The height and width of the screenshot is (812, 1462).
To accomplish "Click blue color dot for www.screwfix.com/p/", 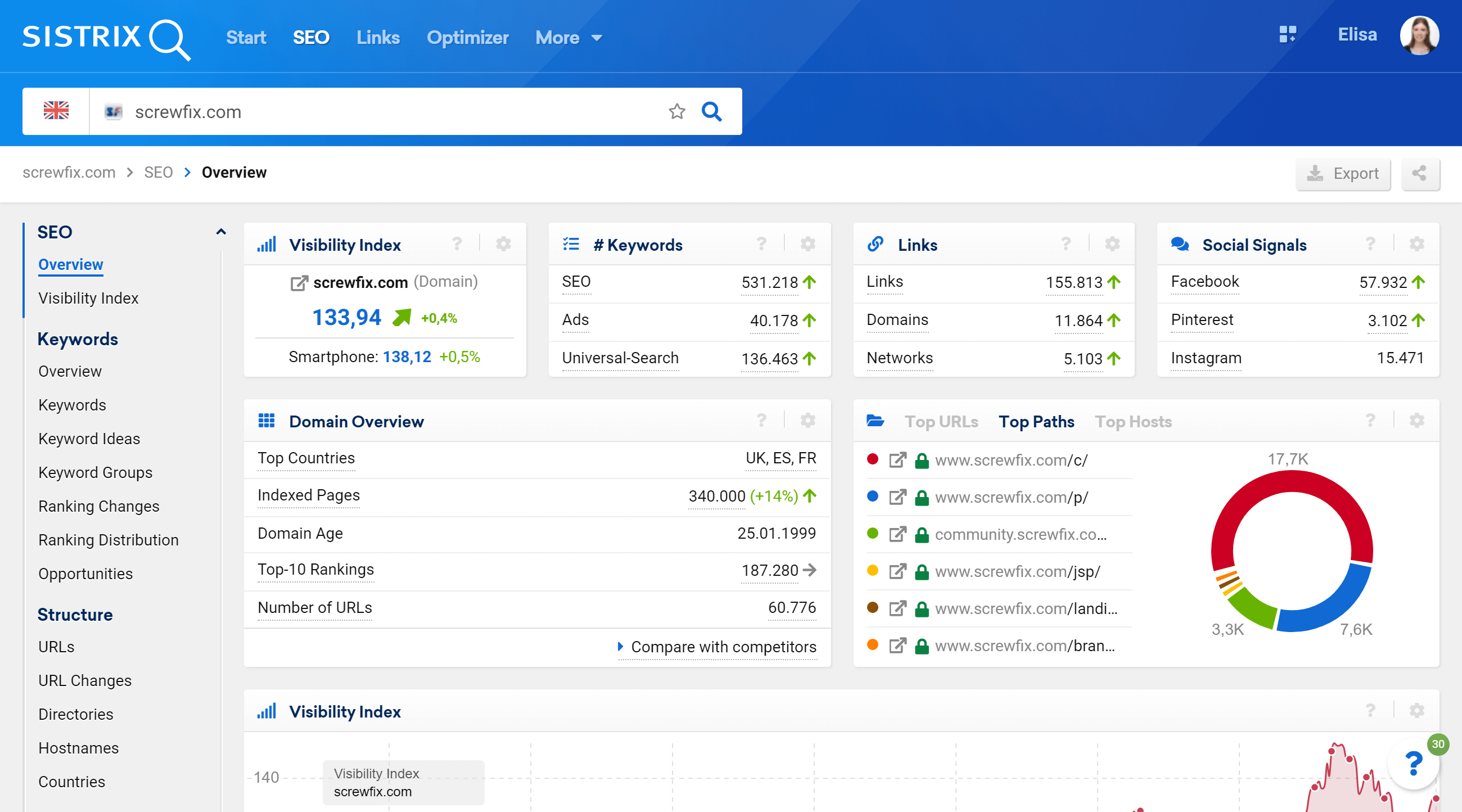I will click(x=872, y=497).
